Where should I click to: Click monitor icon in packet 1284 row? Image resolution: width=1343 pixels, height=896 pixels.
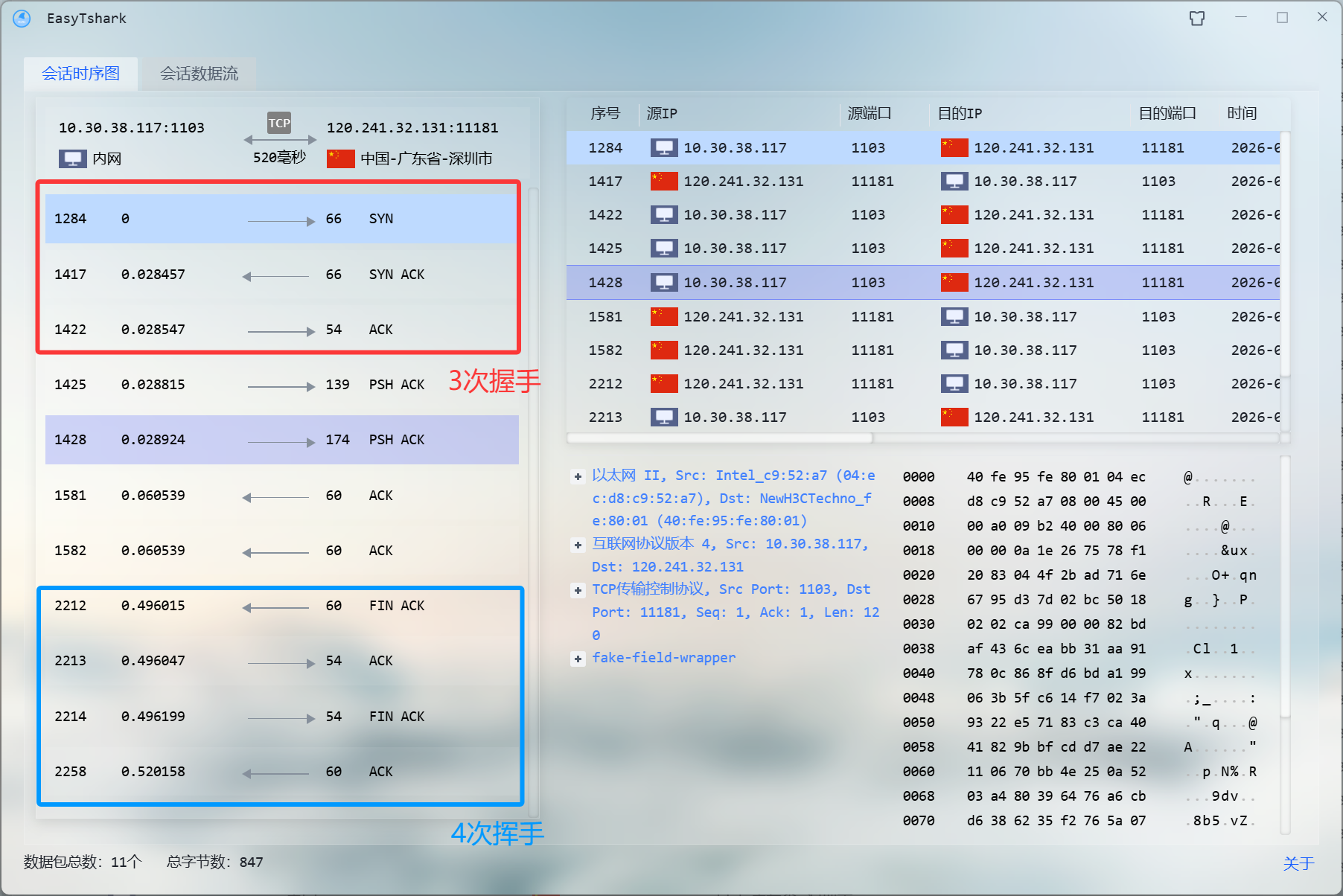click(x=663, y=148)
